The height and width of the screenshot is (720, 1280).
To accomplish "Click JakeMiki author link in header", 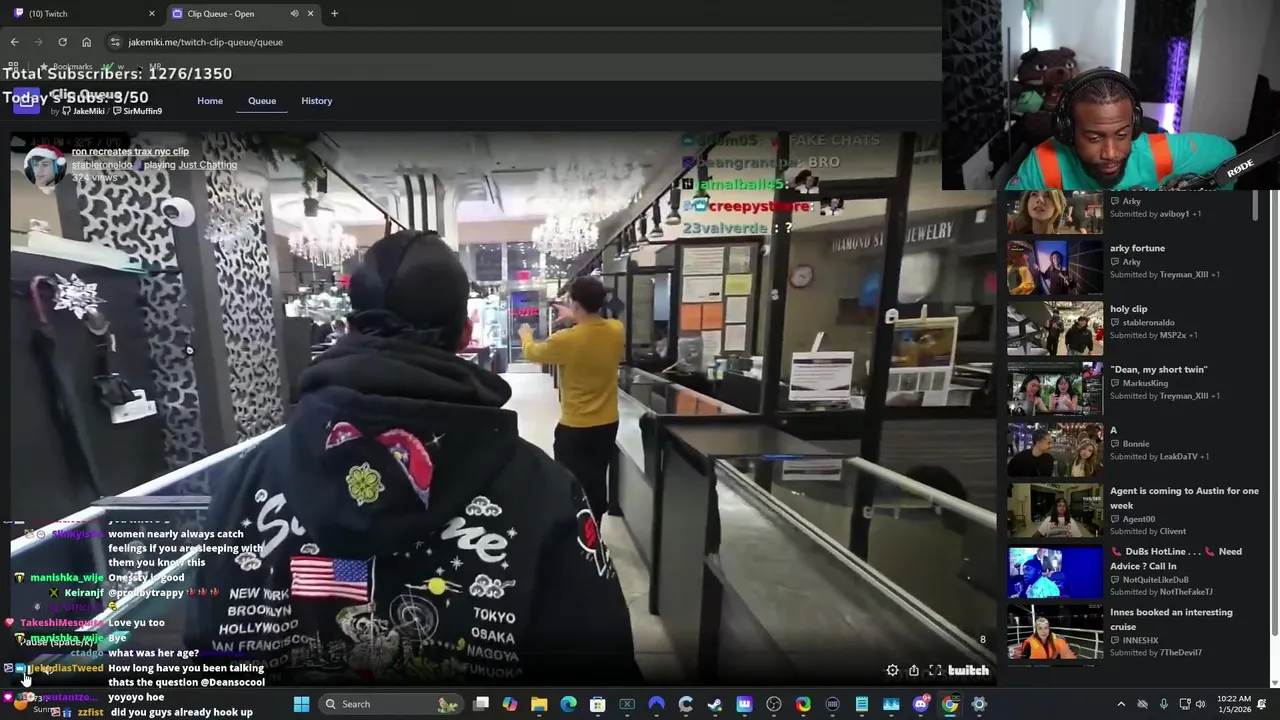I will click(86, 111).
